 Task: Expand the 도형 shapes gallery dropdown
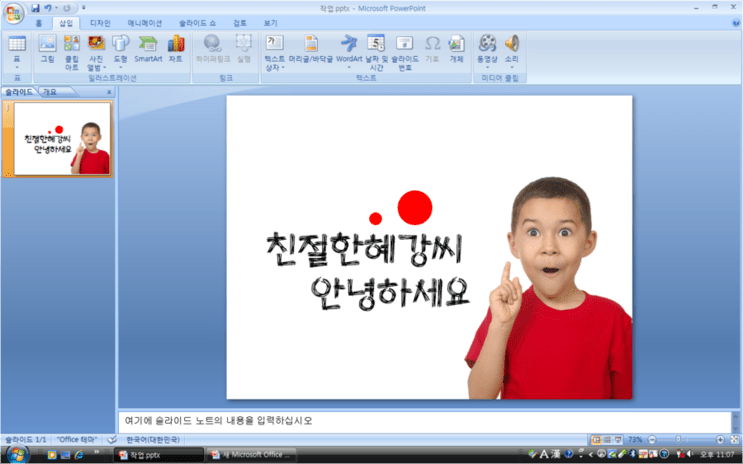pyautogui.click(x=120, y=68)
